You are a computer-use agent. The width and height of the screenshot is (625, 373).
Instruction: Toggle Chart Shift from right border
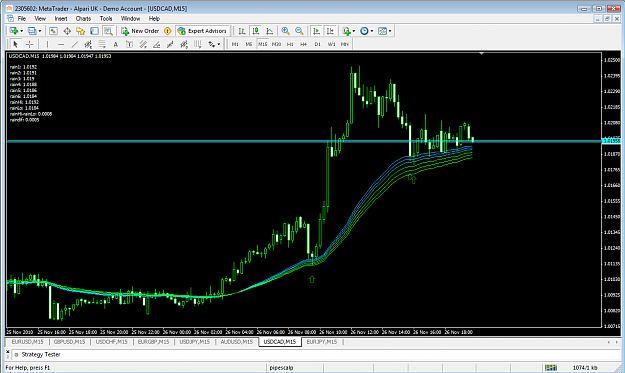pos(330,31)
